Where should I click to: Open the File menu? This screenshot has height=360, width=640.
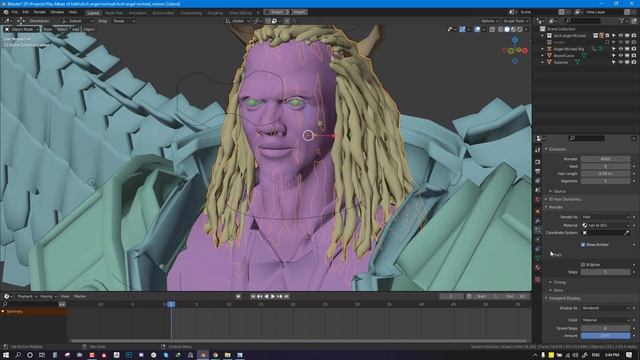coord(15,12)
